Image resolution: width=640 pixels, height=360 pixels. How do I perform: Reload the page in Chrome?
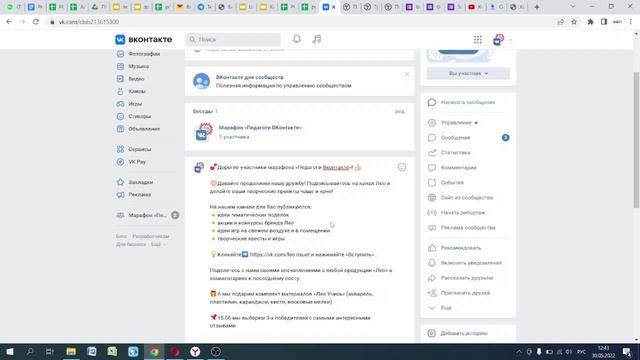(36, 22)
